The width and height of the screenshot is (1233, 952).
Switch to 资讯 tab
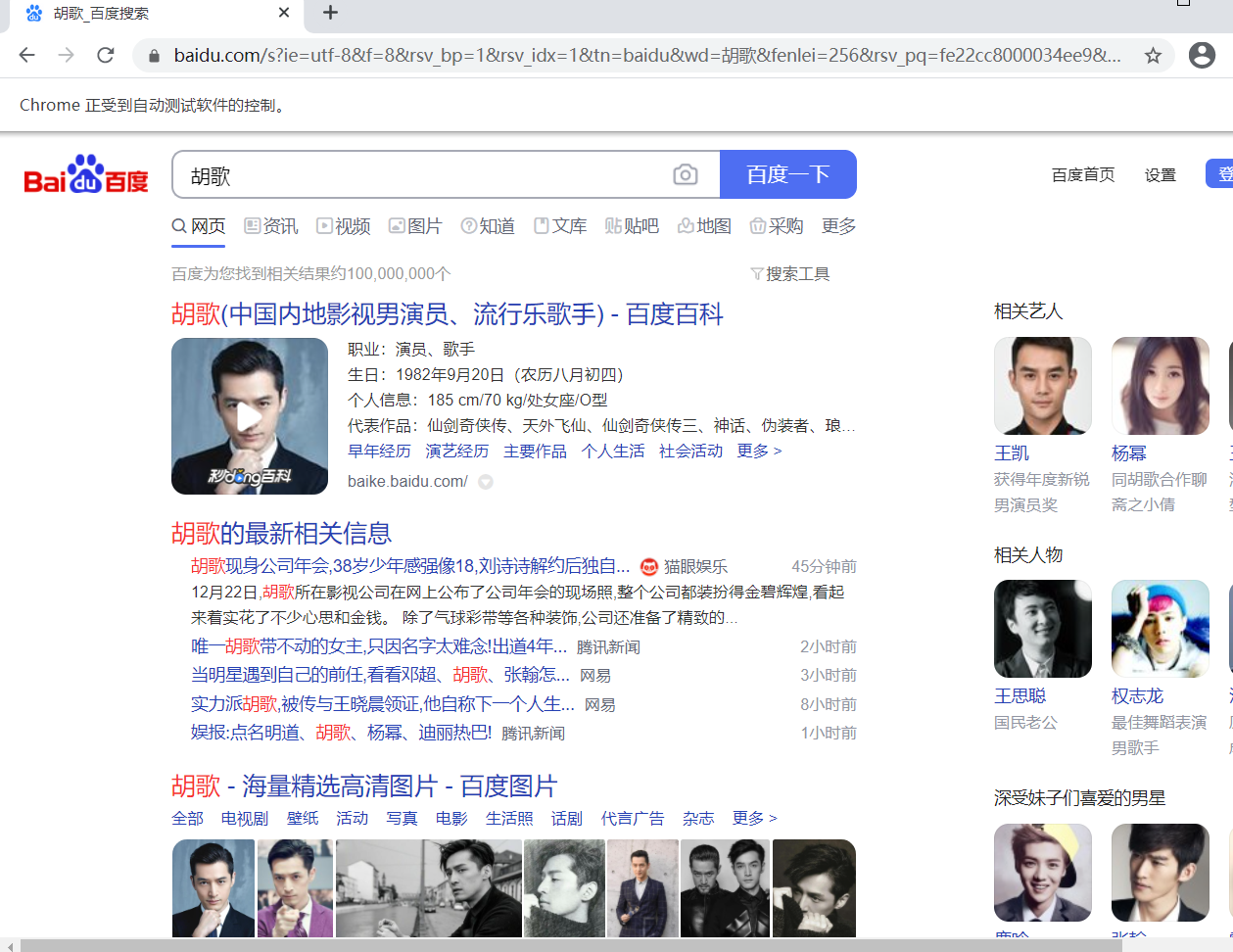tap(271, 226)
